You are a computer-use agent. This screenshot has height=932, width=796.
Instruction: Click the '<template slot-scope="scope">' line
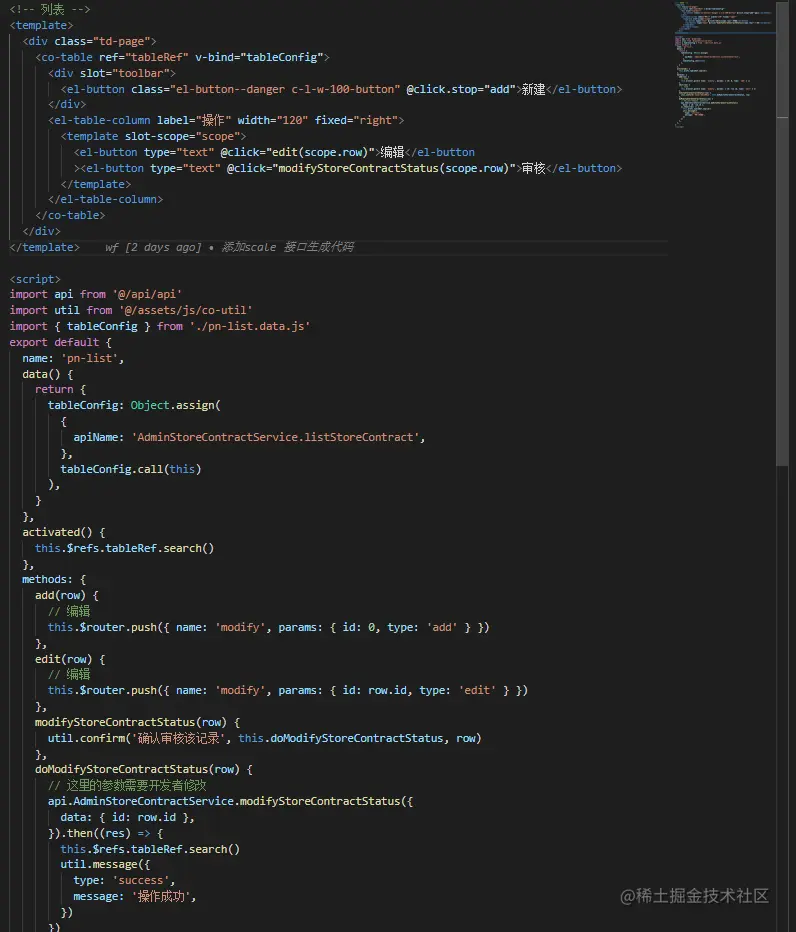(x=153, y=137)
